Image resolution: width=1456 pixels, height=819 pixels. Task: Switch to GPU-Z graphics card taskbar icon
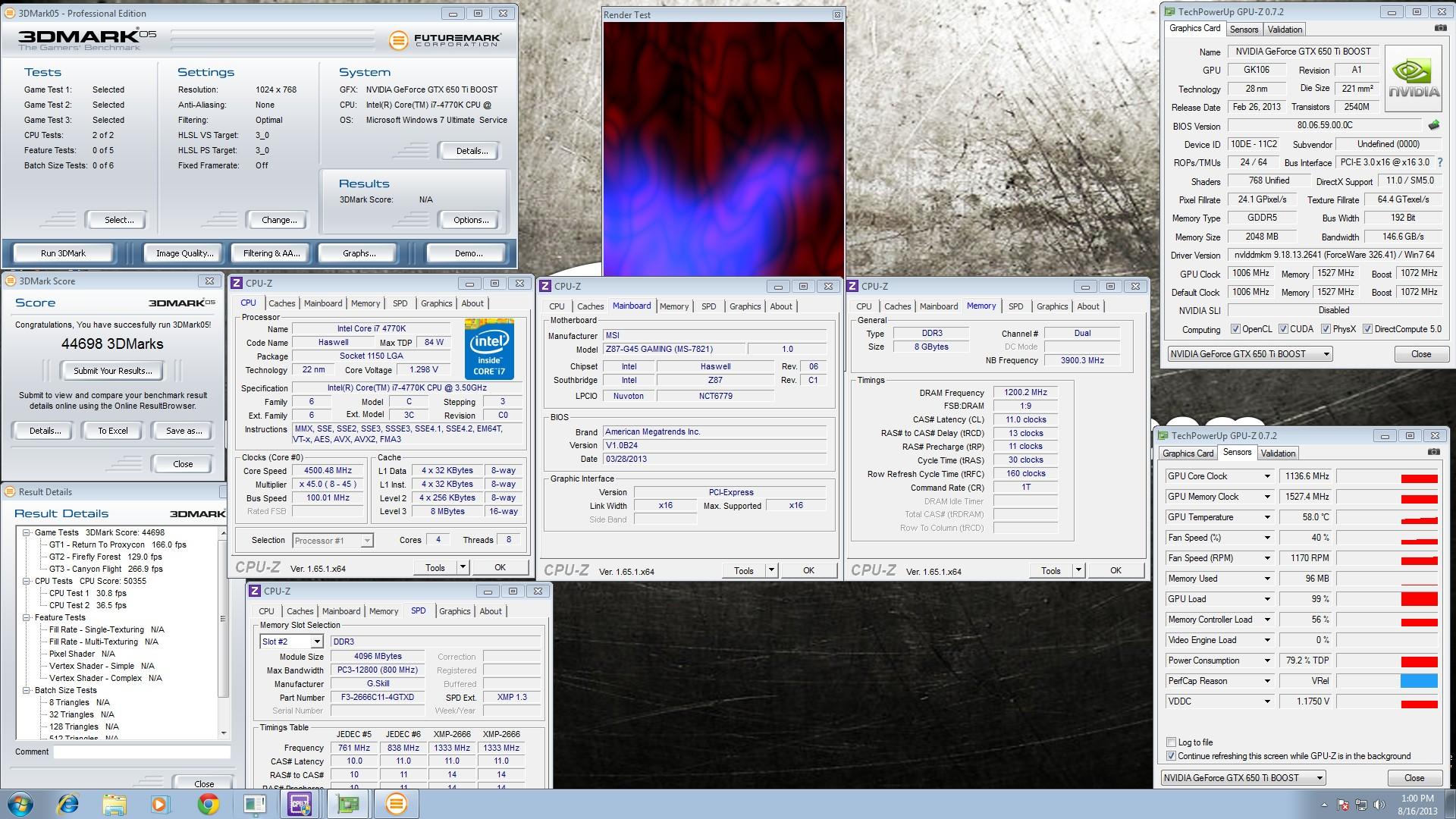coord(348,804)
